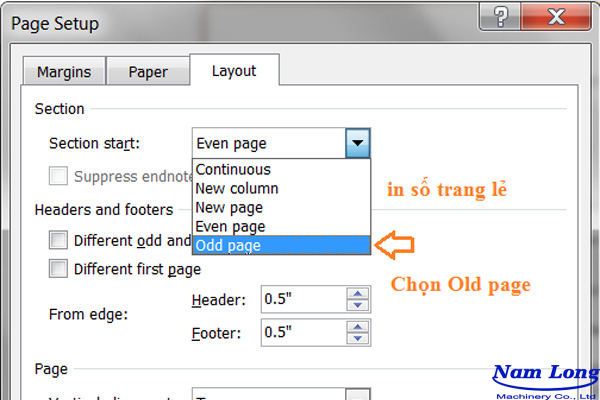Screen dimensions: 600x400
Task: Choose Continuous from the section list
Action: pyautogui.click(x=233, y=170)
